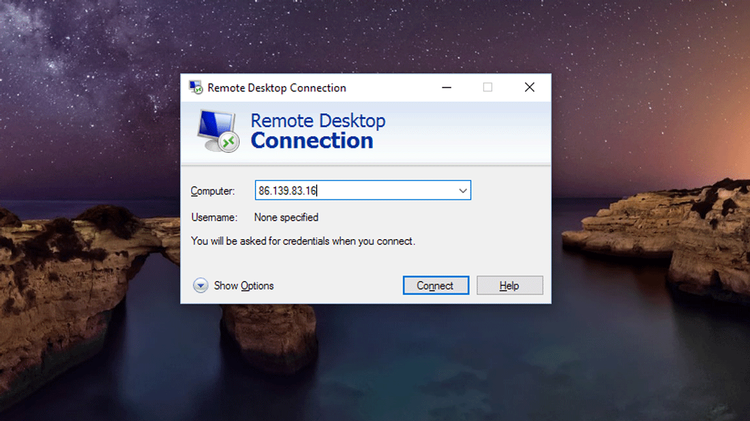Minimize the Remote Desktop Connection window
This screenshot has width=750, height=421.
point(445,87)
